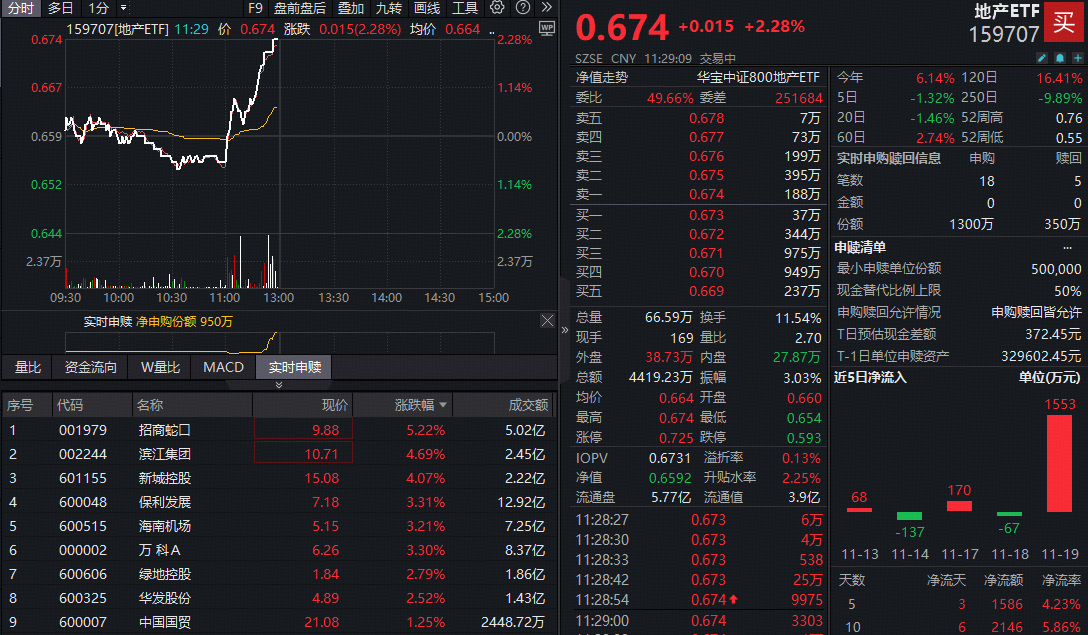Open help using the question mark icon

point(522,8)
